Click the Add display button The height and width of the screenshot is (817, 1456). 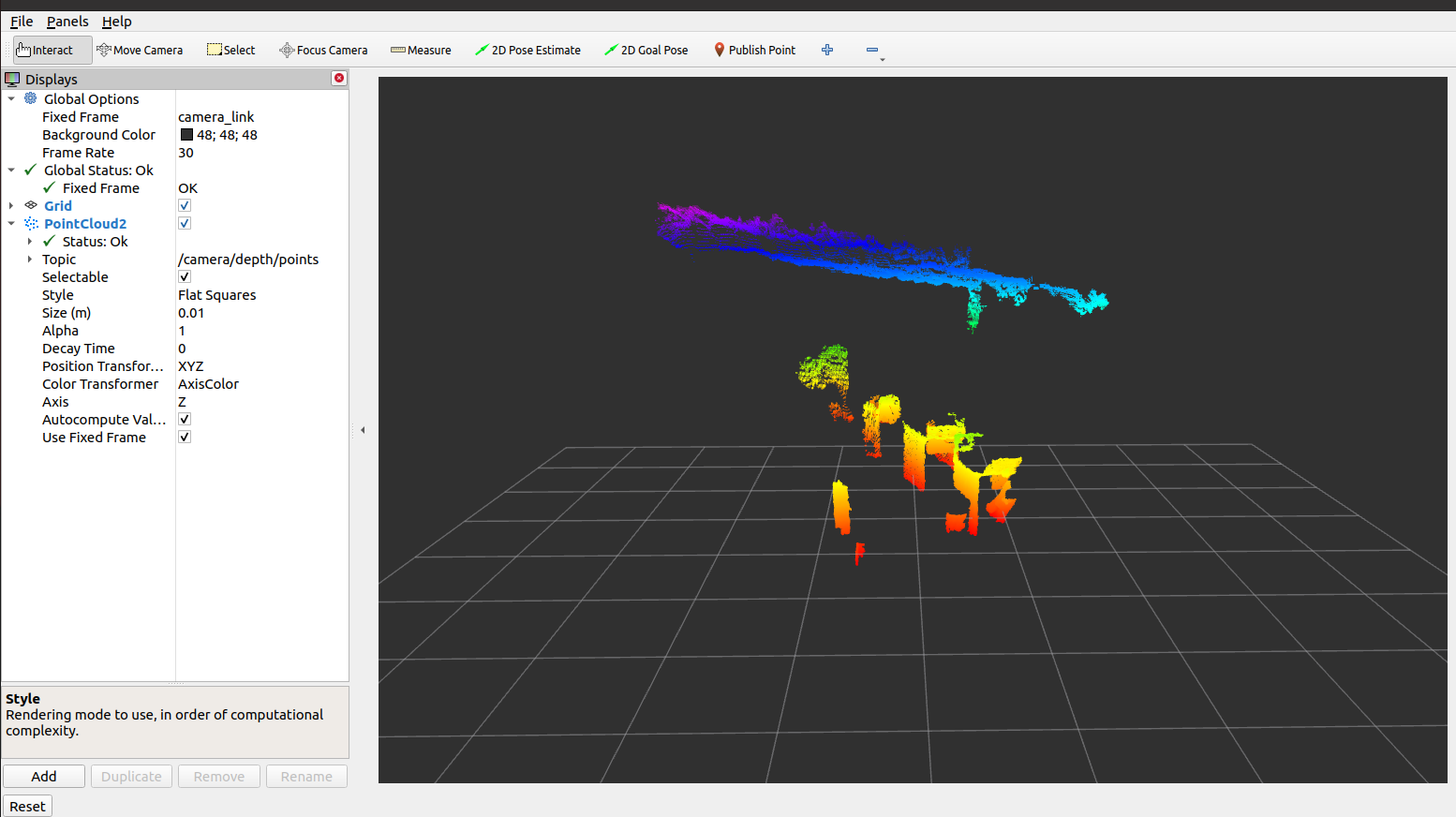(x=44, y=776)
